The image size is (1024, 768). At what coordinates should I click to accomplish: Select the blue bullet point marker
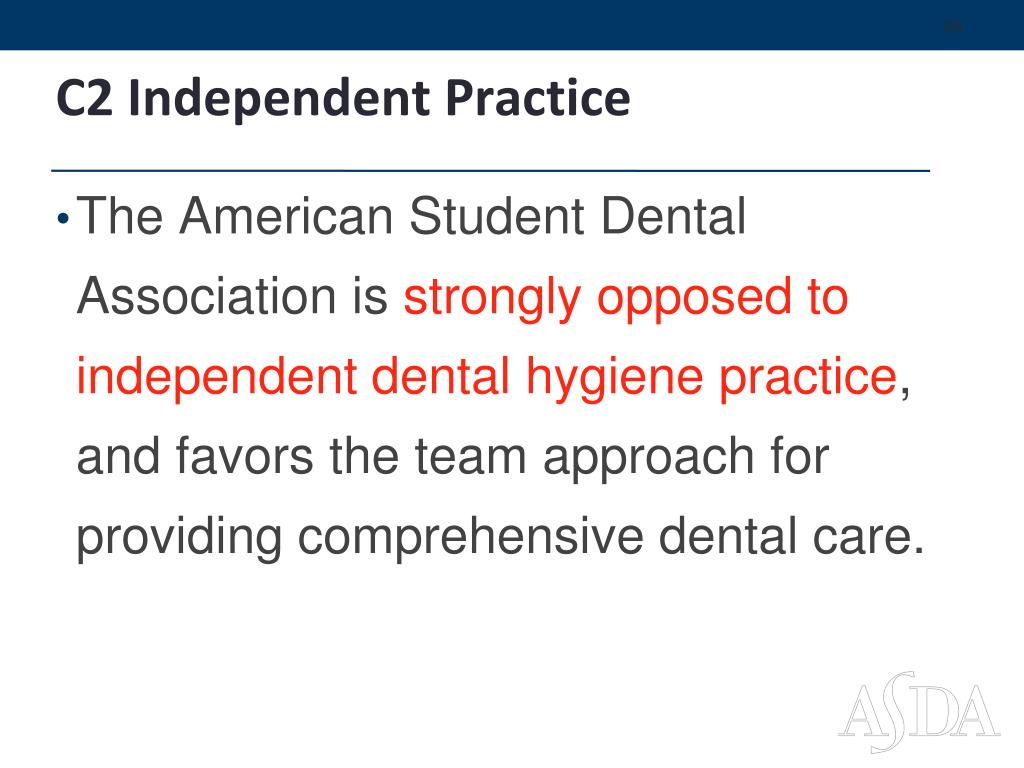[x=63, y=218]
